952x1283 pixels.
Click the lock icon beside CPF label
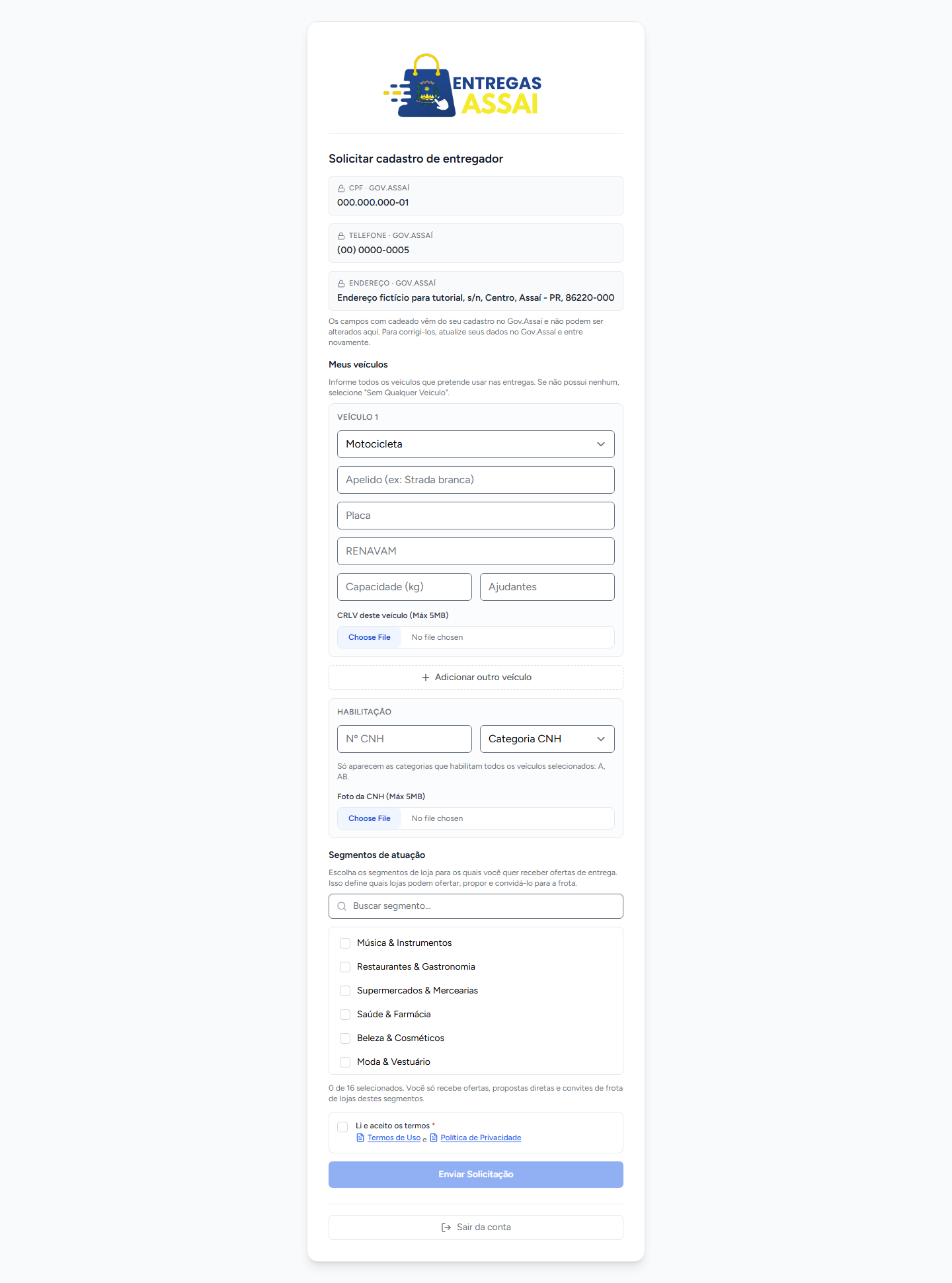[341, 188]
